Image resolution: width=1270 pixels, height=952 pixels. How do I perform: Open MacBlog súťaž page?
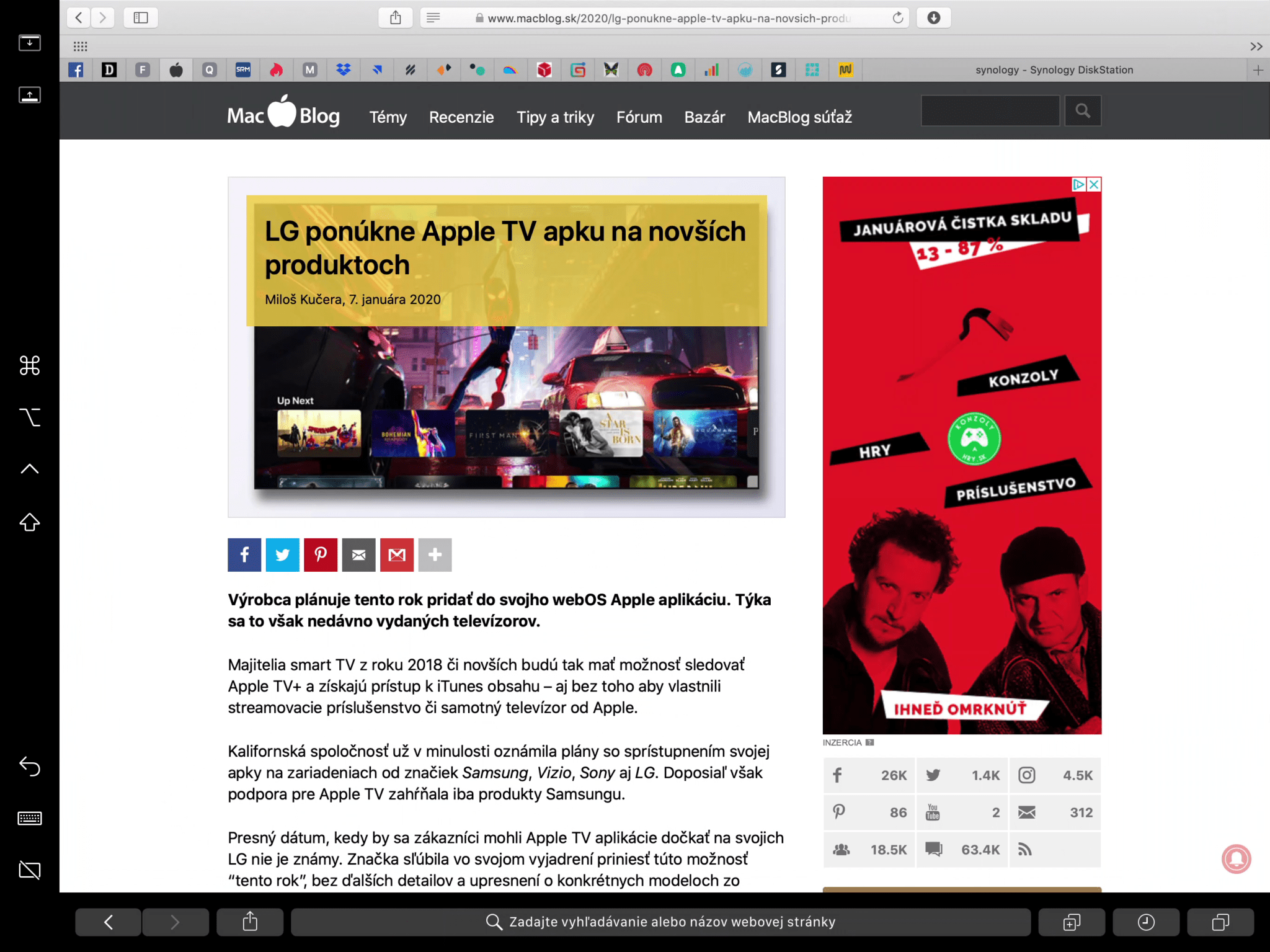tap(800, 117)
